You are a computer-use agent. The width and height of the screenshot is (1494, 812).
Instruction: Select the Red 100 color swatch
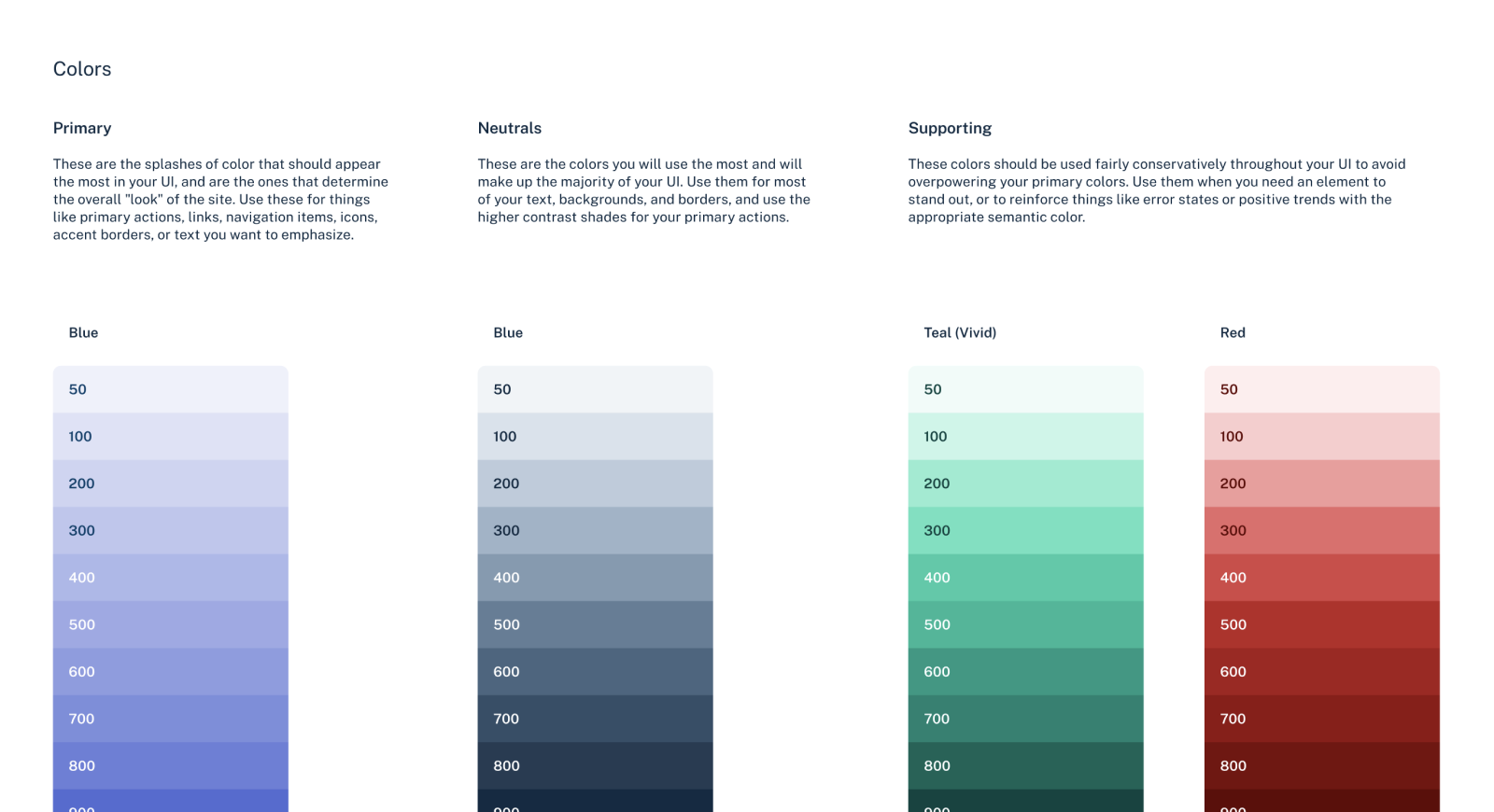coord(1322,436)
